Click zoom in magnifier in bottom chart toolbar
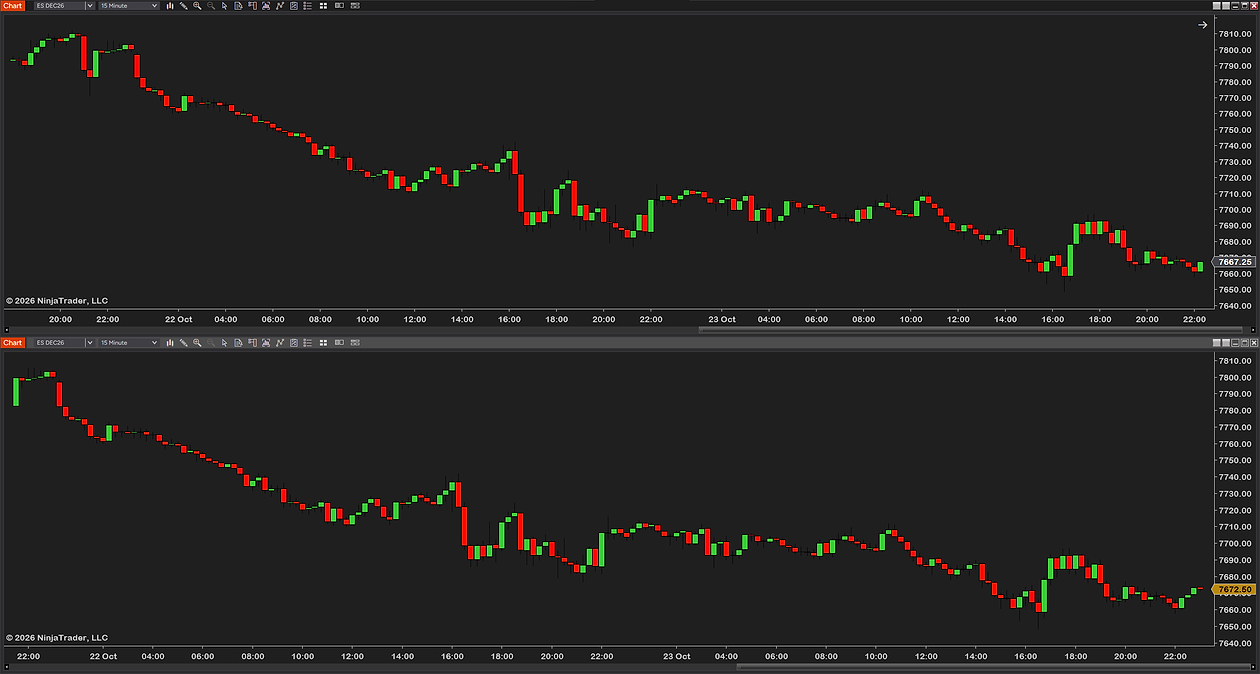Screen dimensions: 1260x674 point(197,343)
